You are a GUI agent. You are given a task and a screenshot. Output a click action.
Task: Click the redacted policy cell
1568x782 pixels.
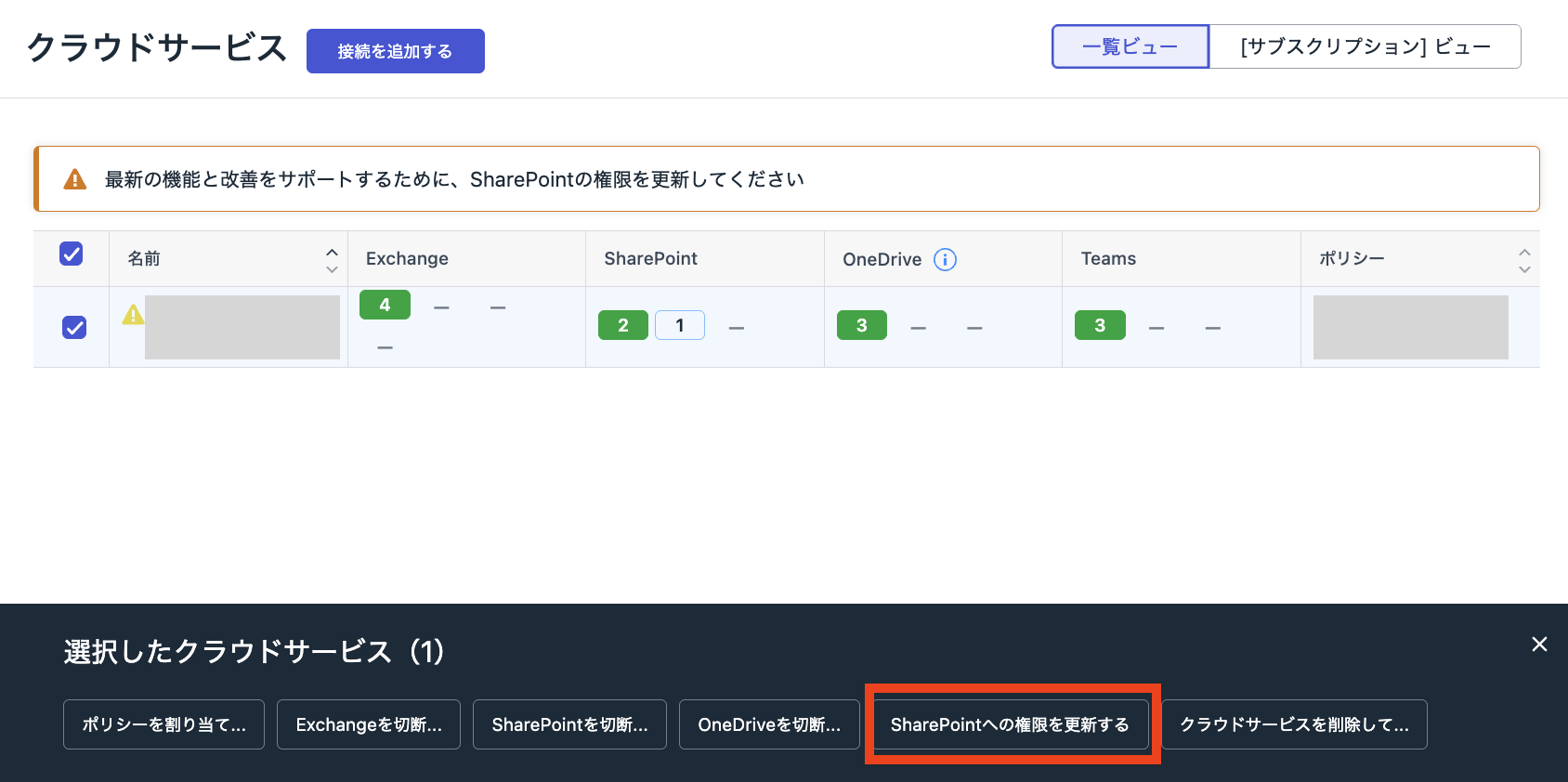point(1411,327)
